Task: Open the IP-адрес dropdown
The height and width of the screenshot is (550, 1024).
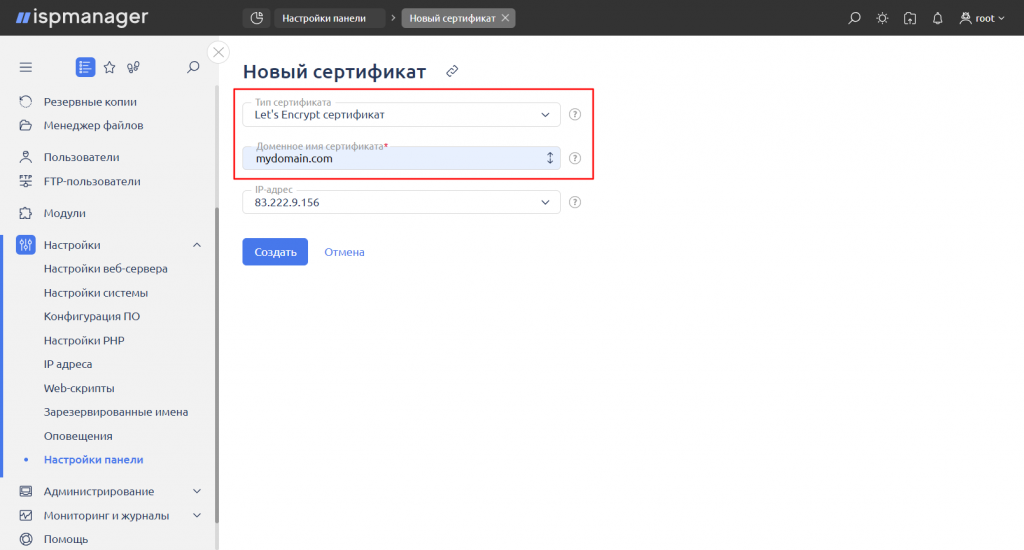Action: coord(401,202)
